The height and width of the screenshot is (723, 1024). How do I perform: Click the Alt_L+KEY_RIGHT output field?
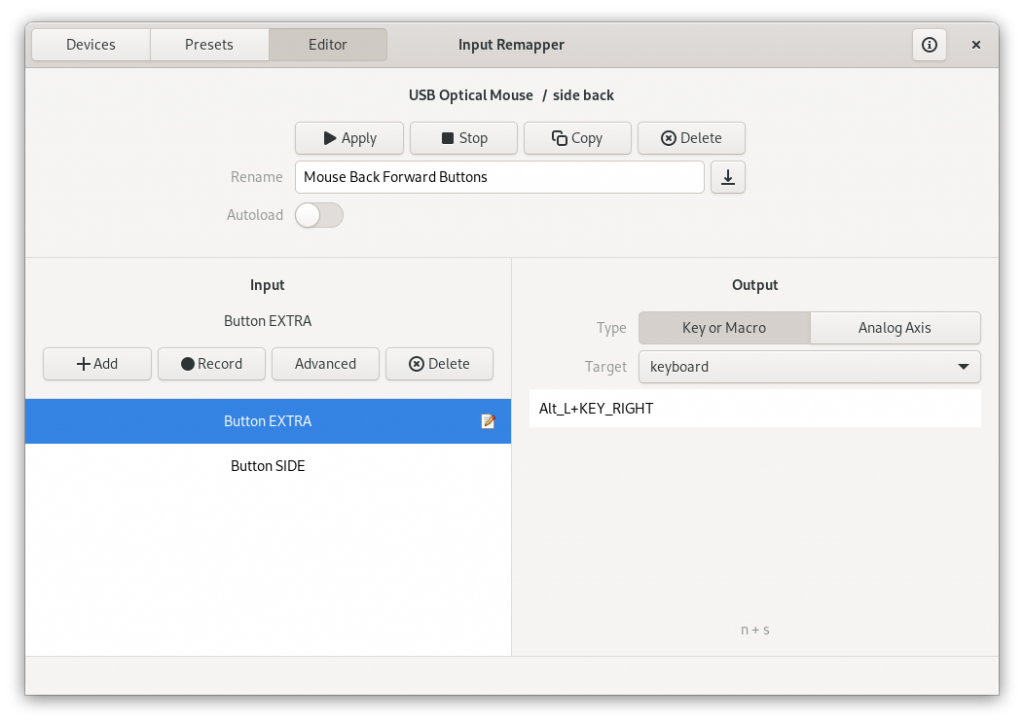(x=755, y=408)
